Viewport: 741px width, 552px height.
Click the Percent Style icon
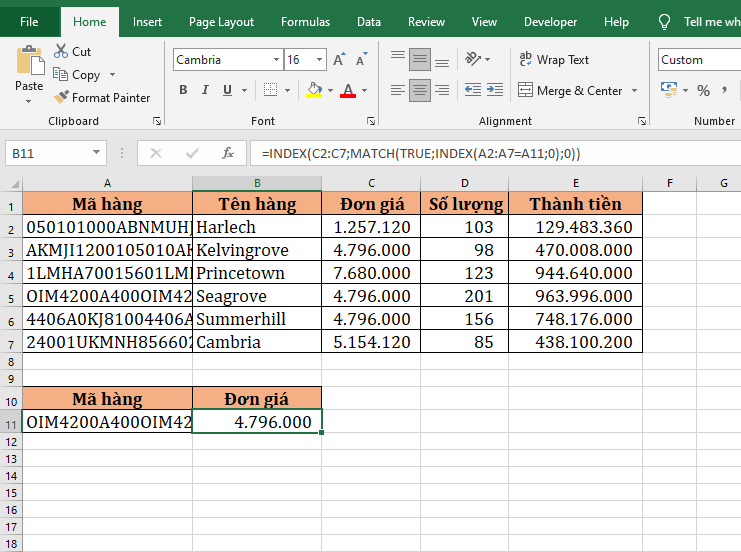pos(703,91)
